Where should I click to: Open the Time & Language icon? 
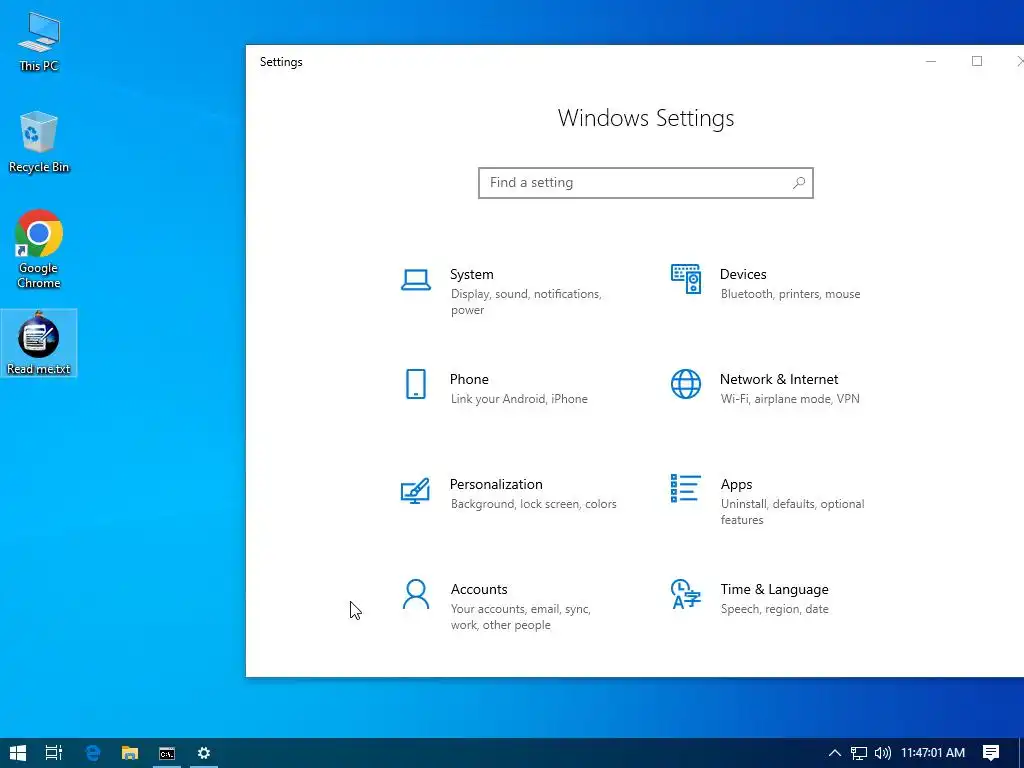tap(686, 594)
